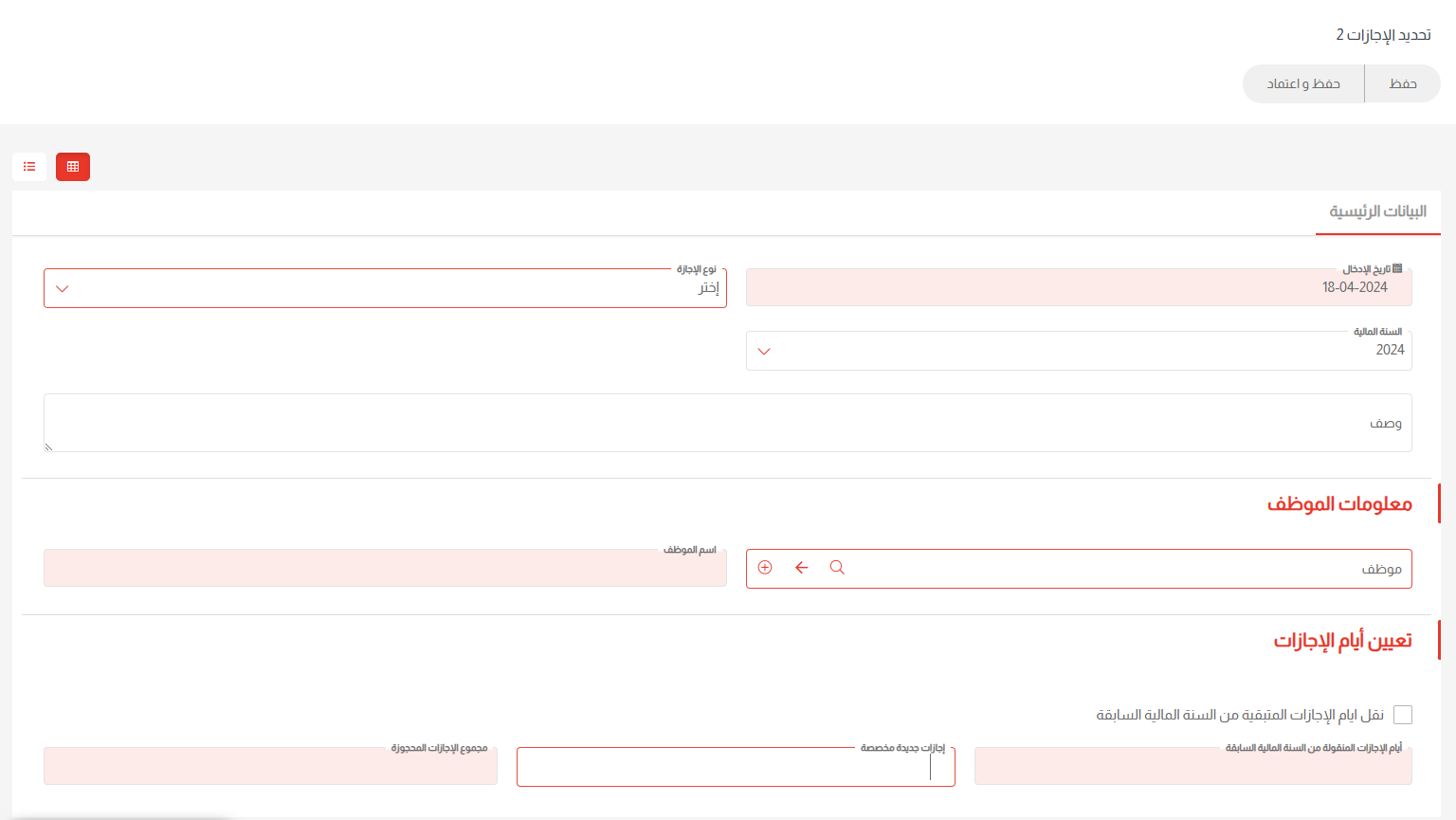Click the تاريخ الإدخال date field 18-04-2024
The image size is (1456, 820).
coord(1079,288)
